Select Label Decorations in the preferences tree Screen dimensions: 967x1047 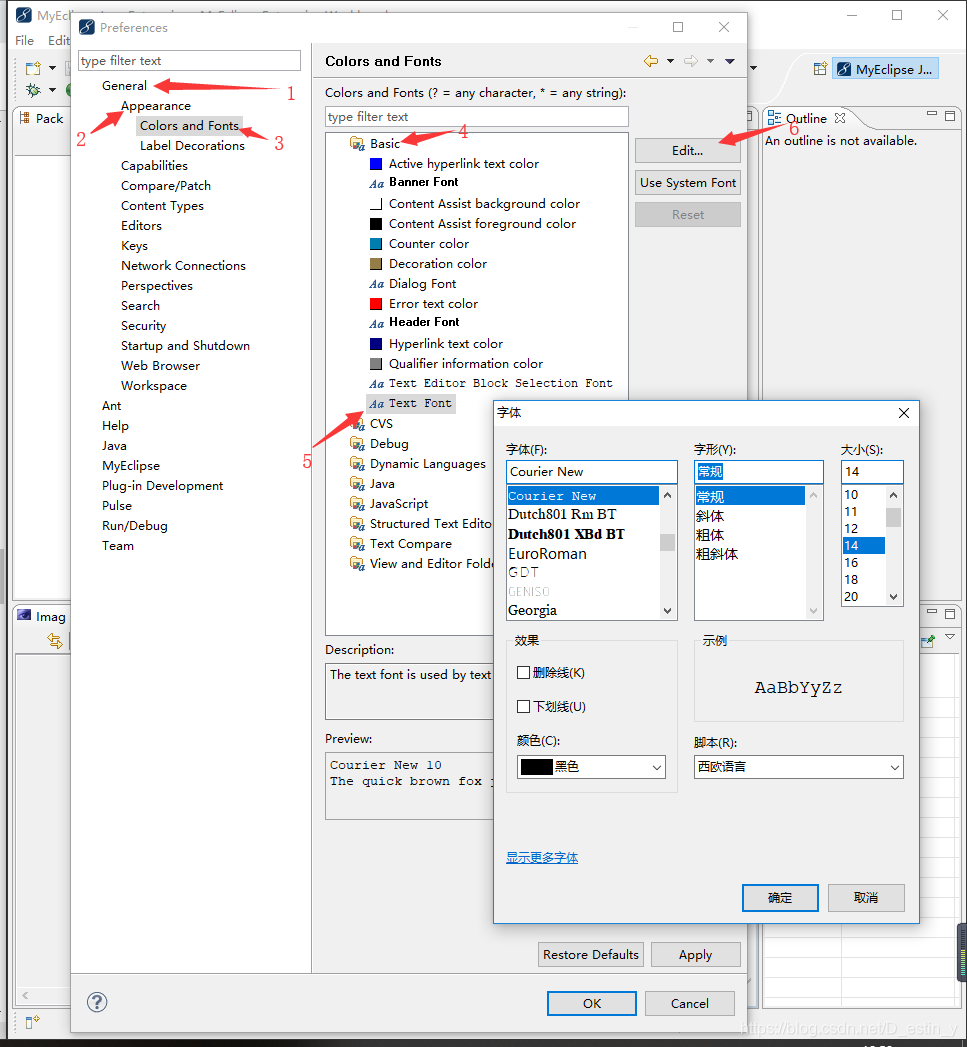coord(192,146)
